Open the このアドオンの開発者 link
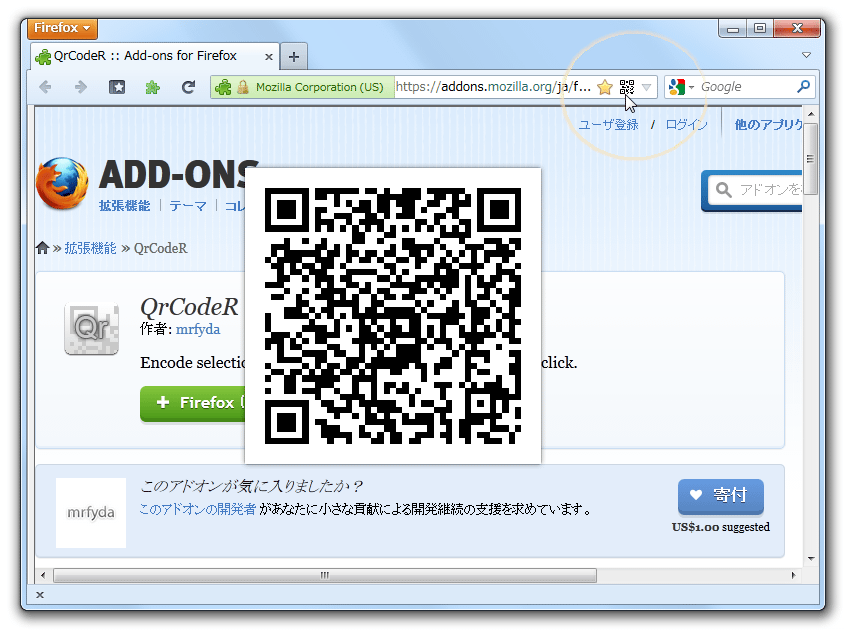This screenshot has width=848, height=635. pyautogui.click(x=197, y=509)
